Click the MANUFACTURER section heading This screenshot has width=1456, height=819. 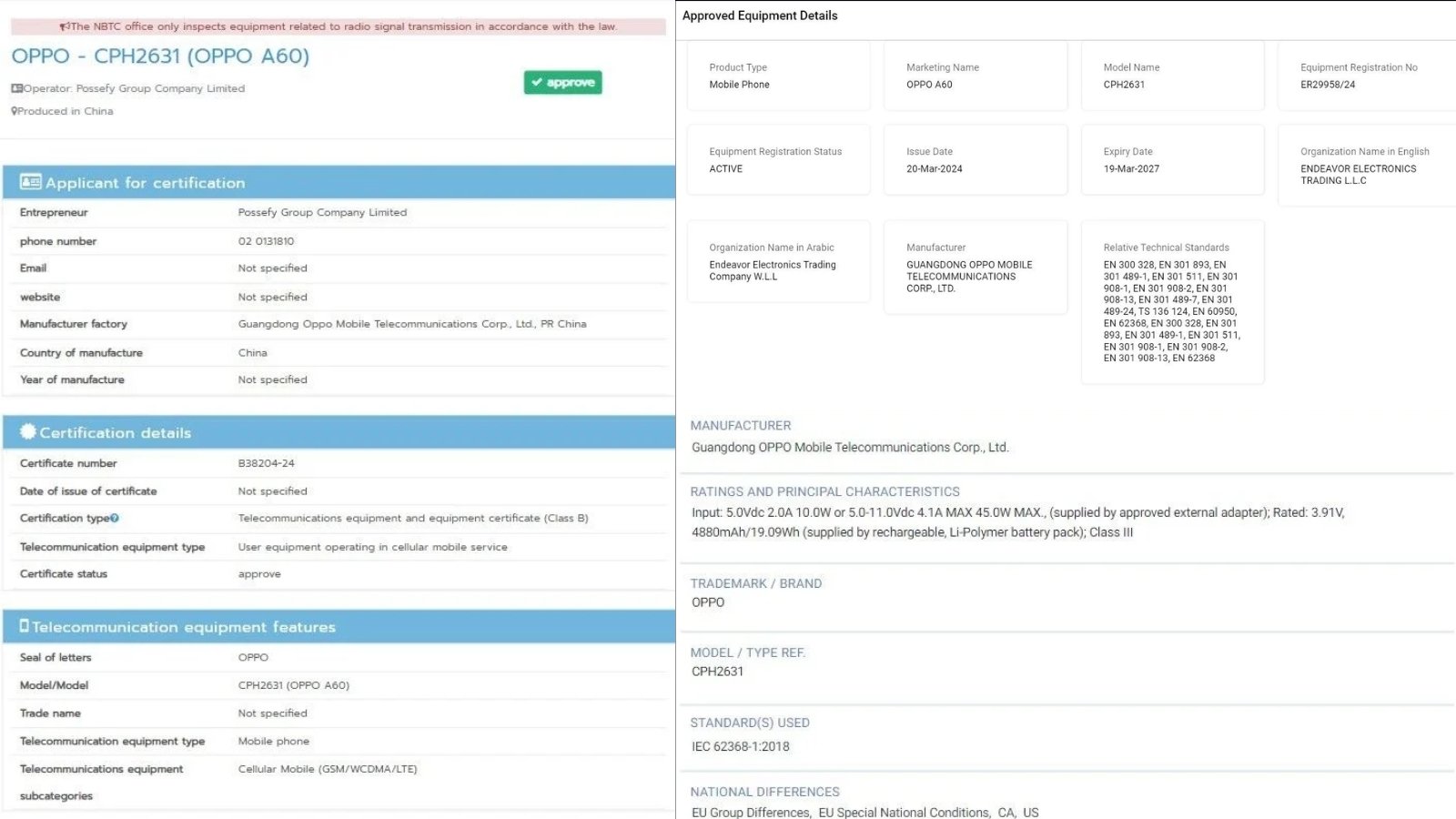pos(741,425)
